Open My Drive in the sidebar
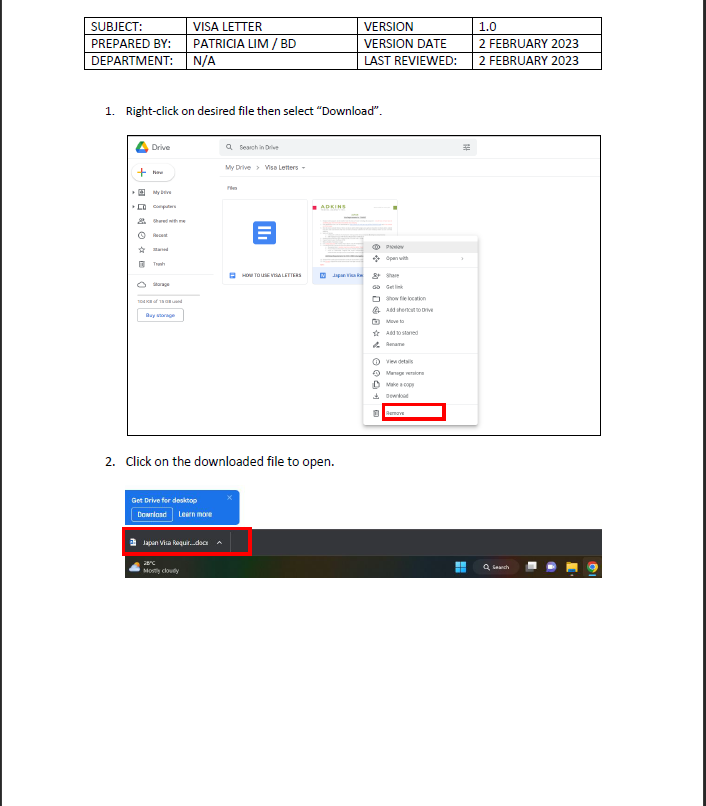Screen dimensions: 706x806 pos(161,192)
